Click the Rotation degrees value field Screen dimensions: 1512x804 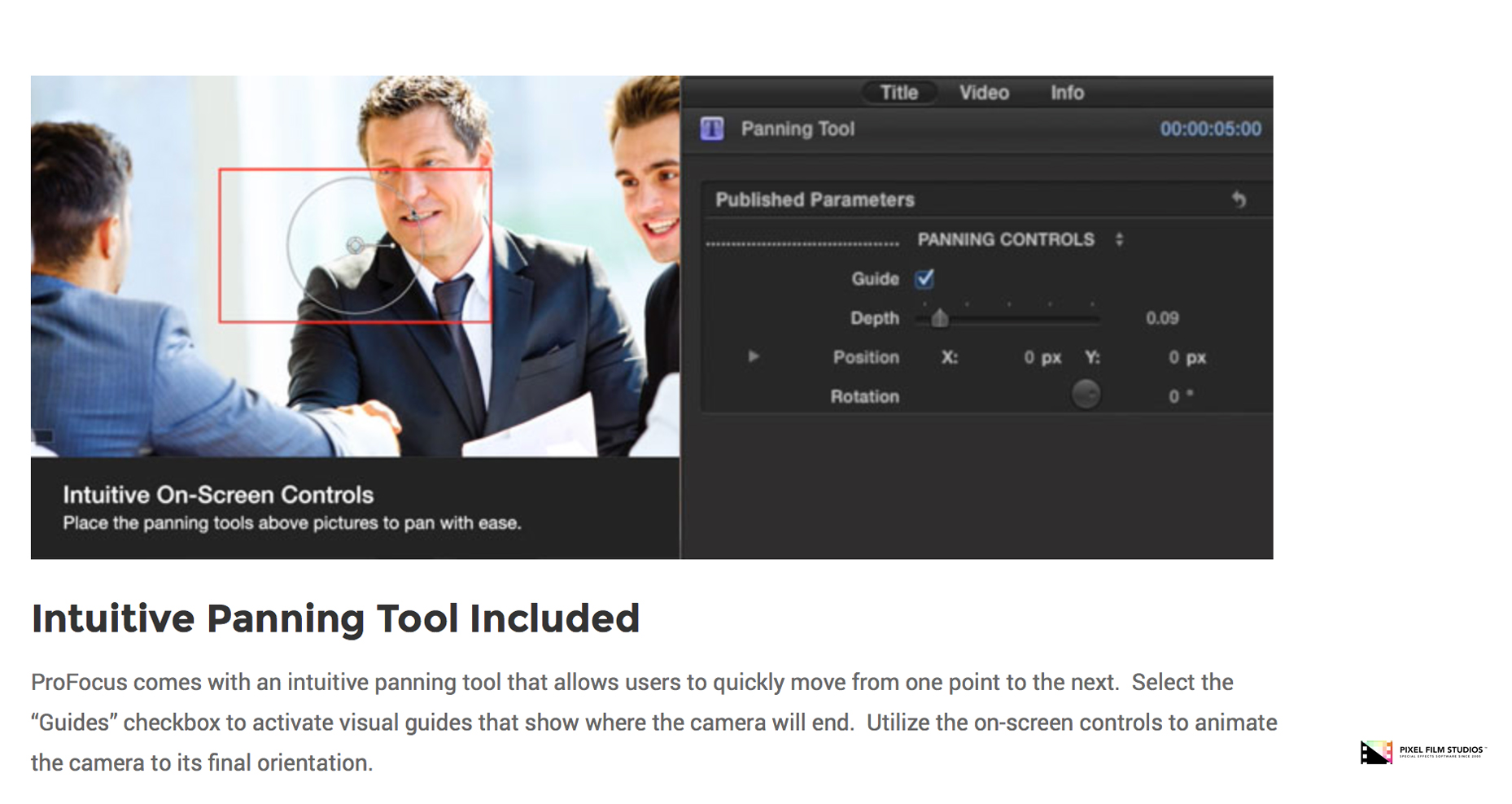[1173, 396]
